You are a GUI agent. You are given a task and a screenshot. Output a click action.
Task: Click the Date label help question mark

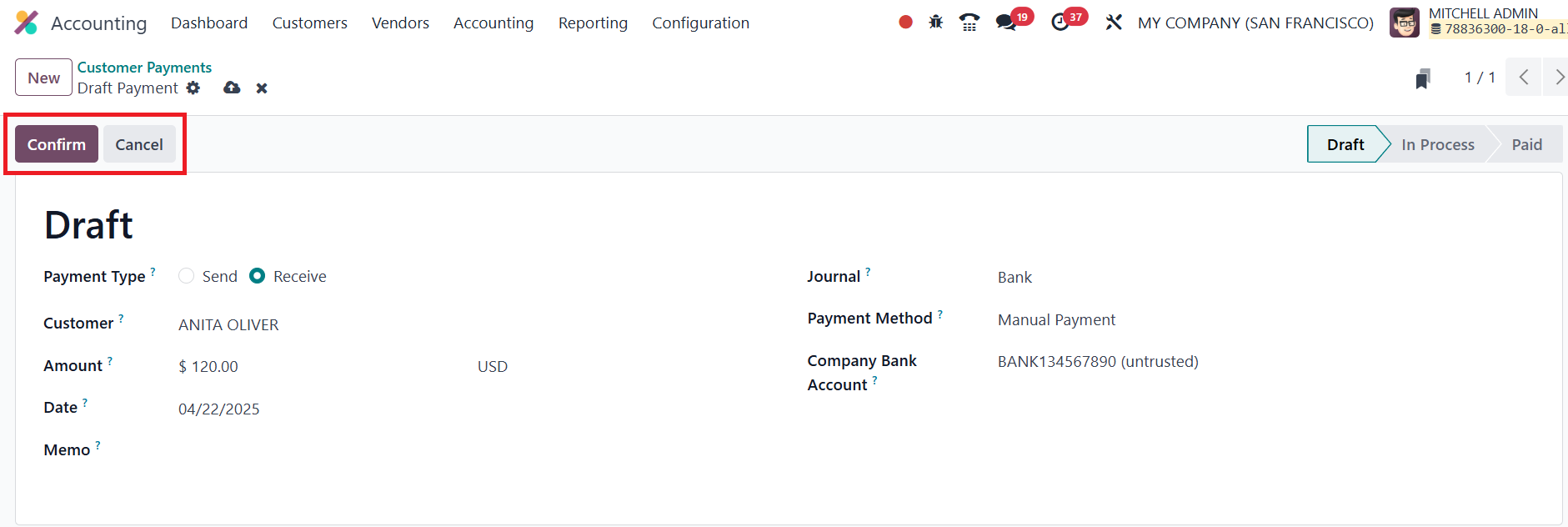85,403
